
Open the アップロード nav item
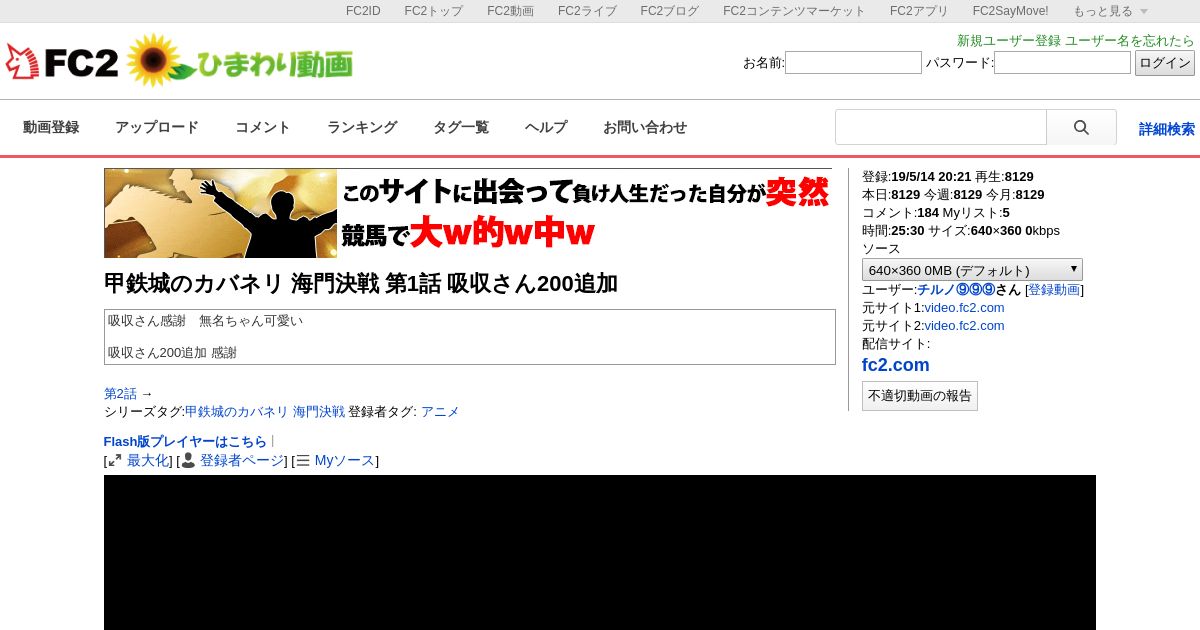click(157, 127)
